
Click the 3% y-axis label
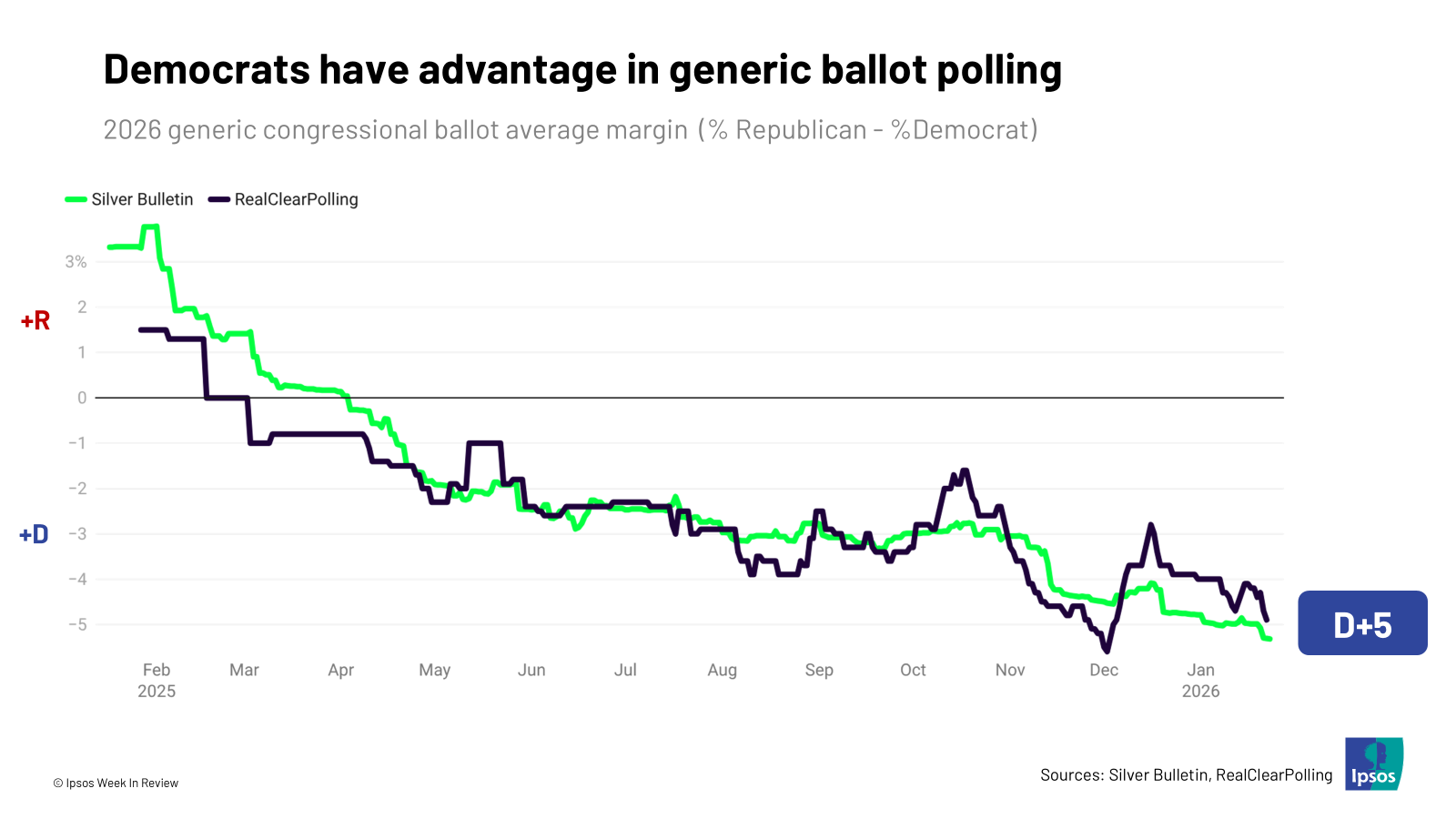tap(76, 262)
